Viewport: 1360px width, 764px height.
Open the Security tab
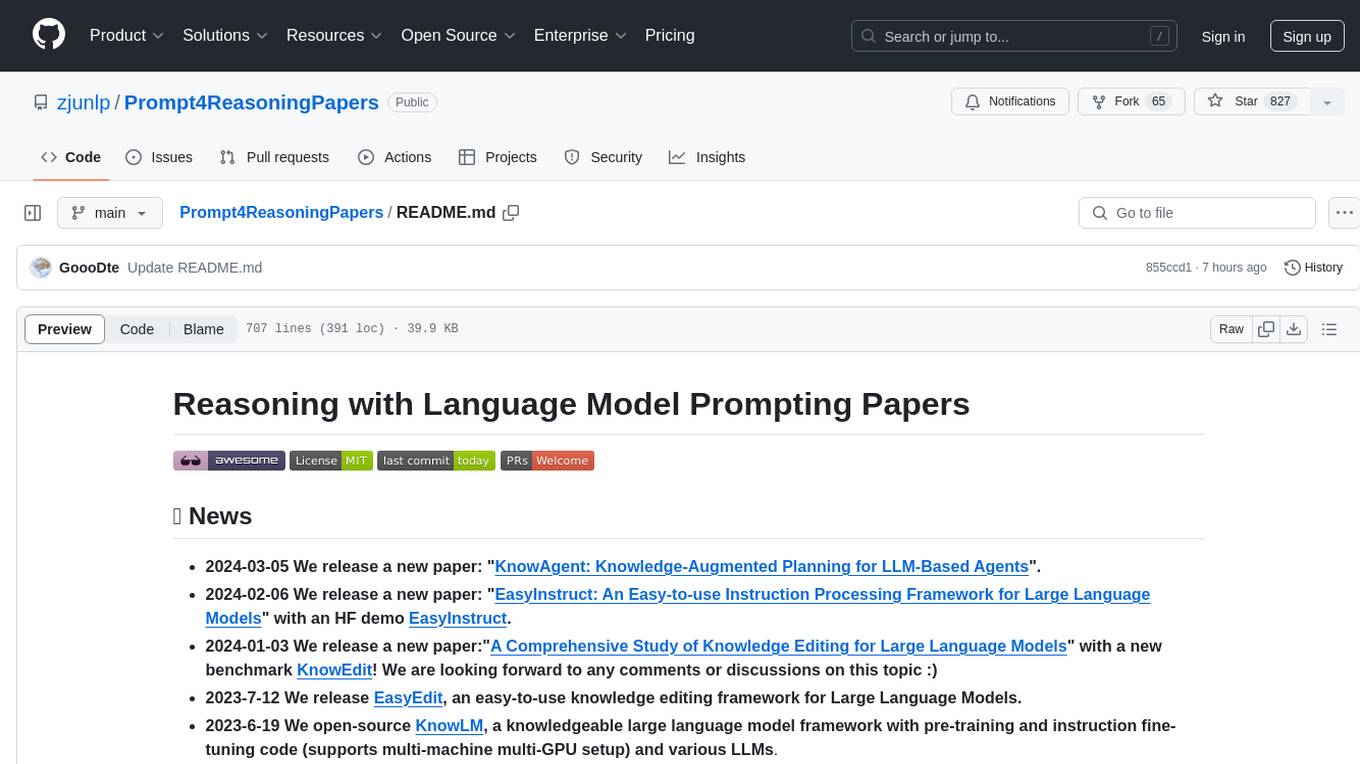point(603,157)
